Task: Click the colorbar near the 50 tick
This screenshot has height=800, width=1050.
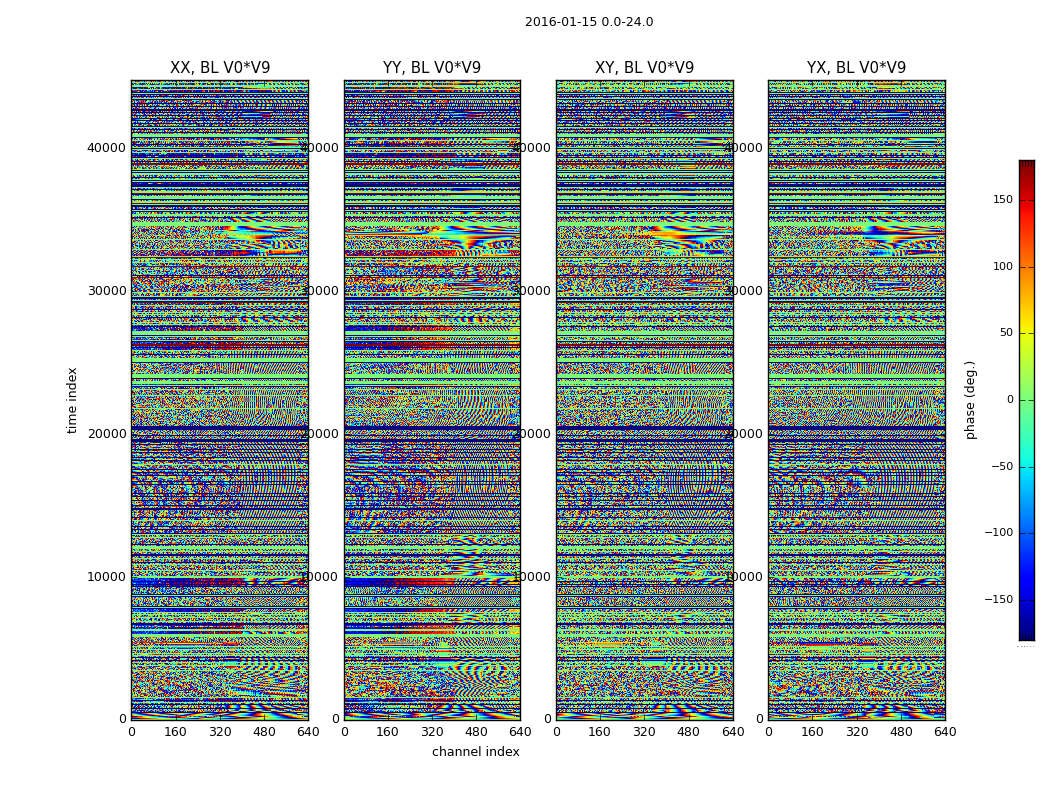Action: click(x=1027, y=333)
